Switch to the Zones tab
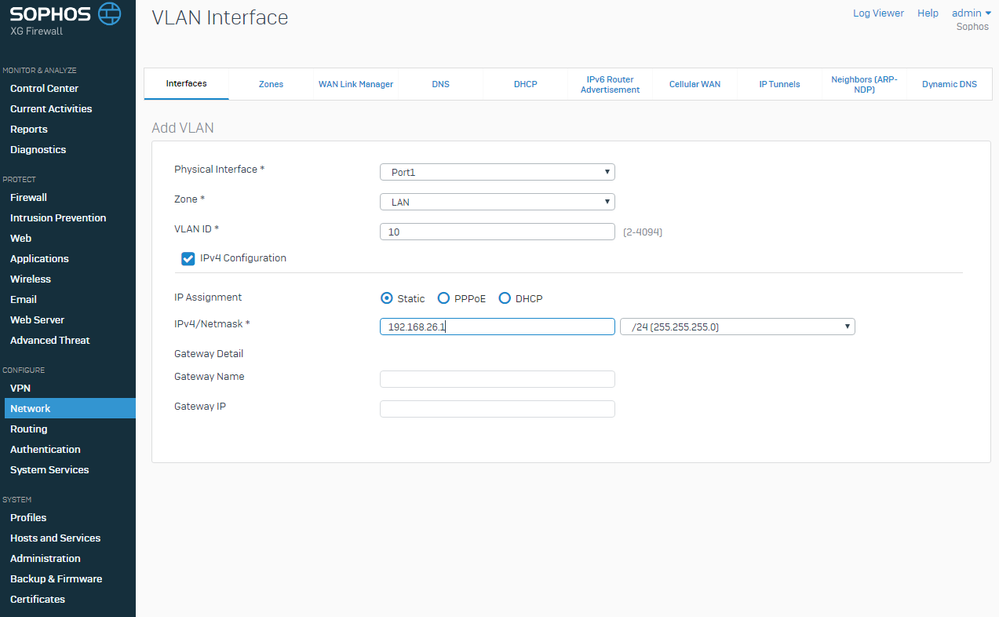Image resolution: width=999 pixels, height=617 pixels. 271,84
